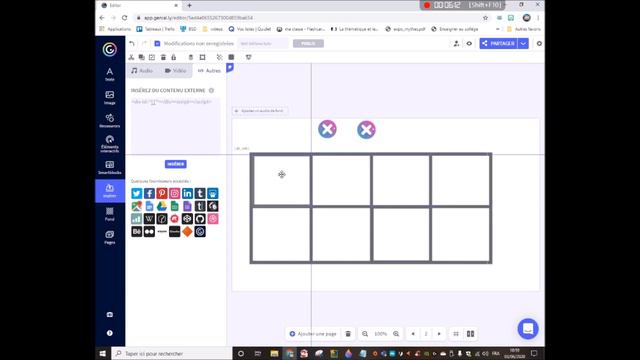Switch to the Audio tab
The image size is (640, 360).
point(142,71)
